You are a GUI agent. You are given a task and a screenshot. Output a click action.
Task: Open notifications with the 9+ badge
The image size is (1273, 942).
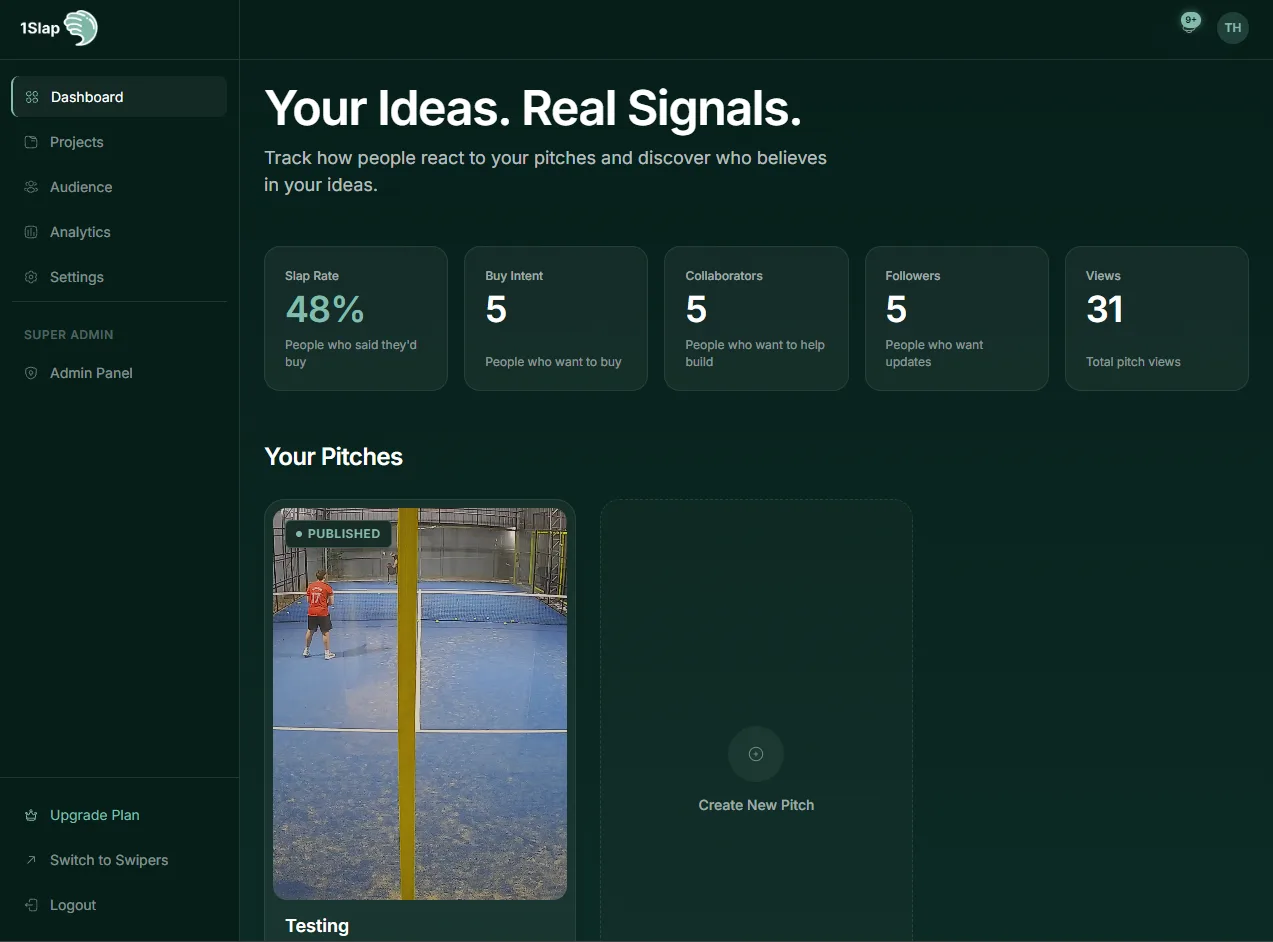[x=1189, y=24]
